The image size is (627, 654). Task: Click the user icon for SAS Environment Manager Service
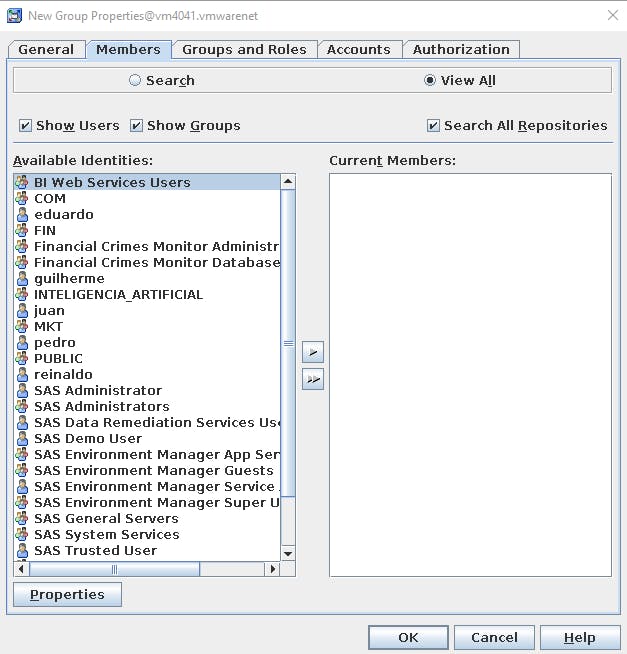(22, 486)
